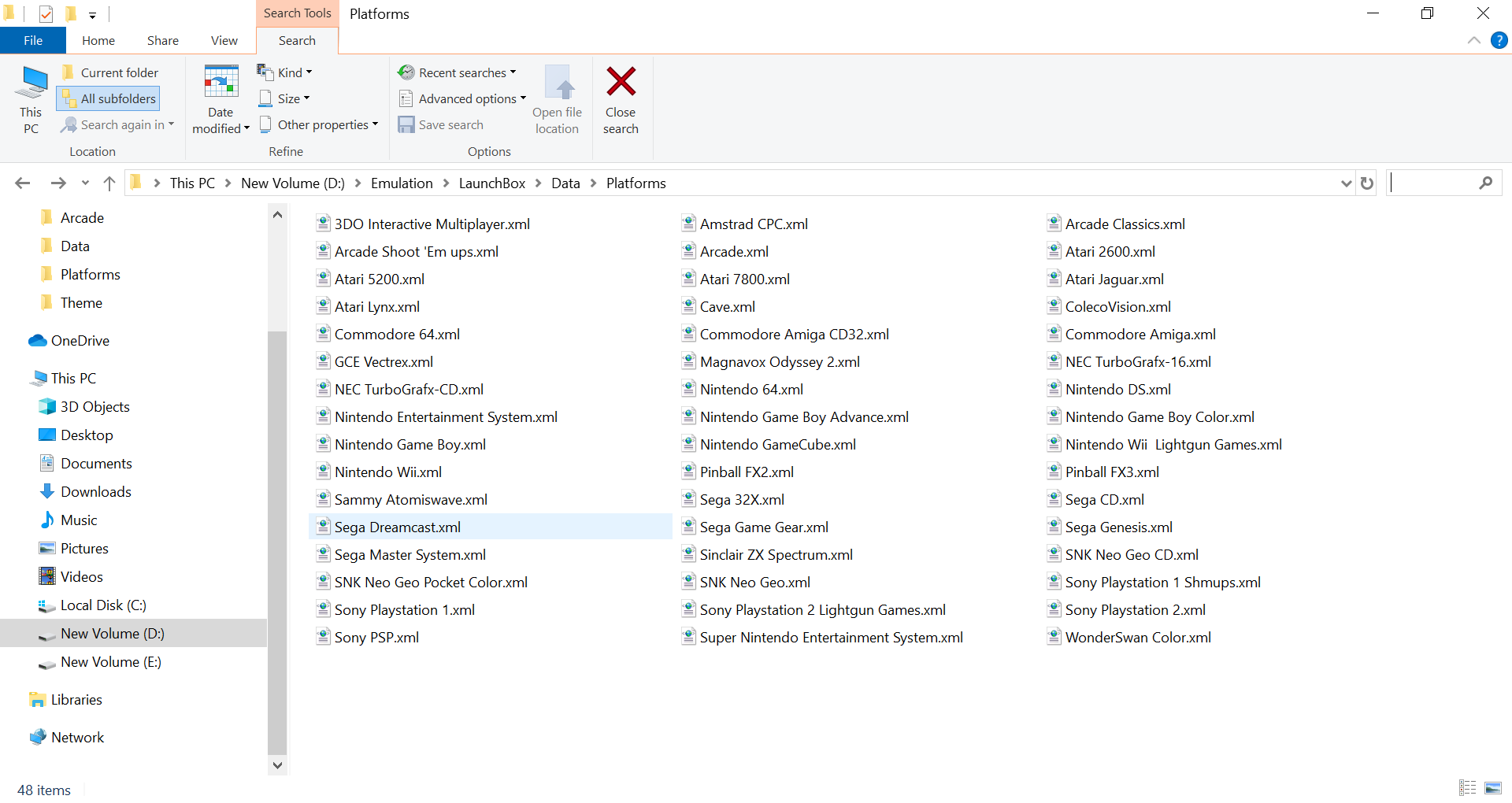Click the magnifier search icon

1486,183
